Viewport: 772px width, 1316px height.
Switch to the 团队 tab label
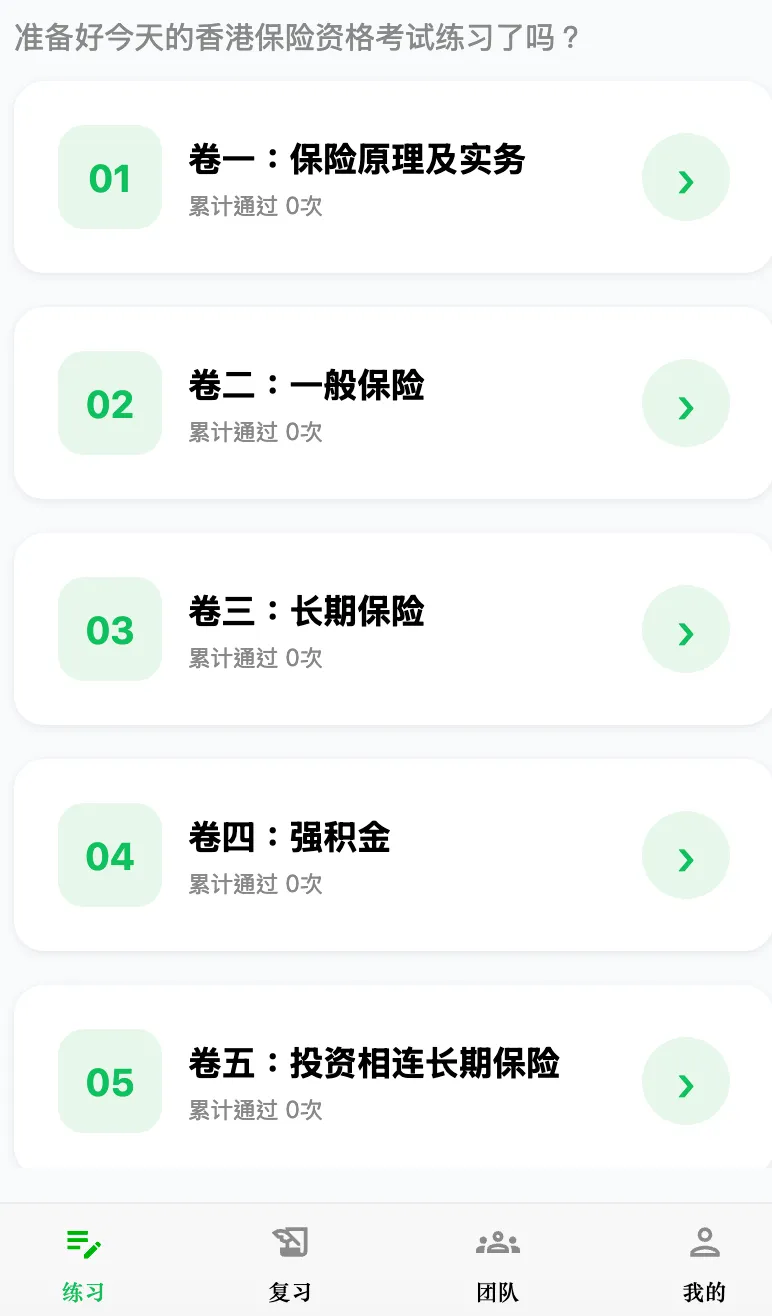[498, 1292]
